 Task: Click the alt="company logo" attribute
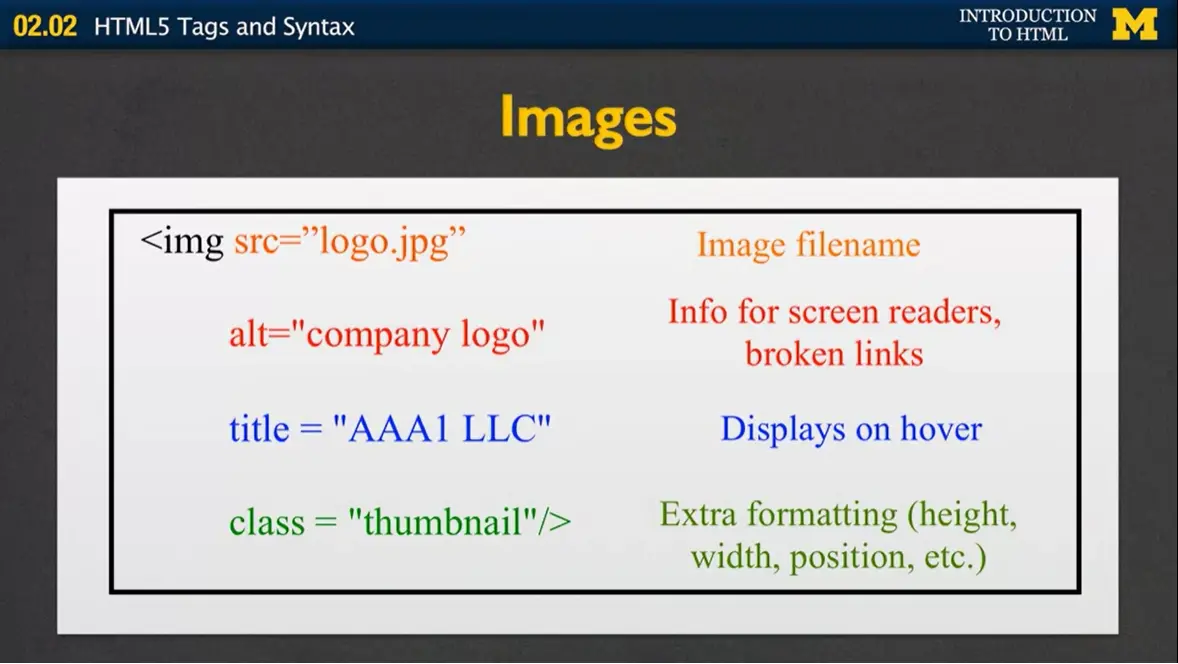(385, 333)
